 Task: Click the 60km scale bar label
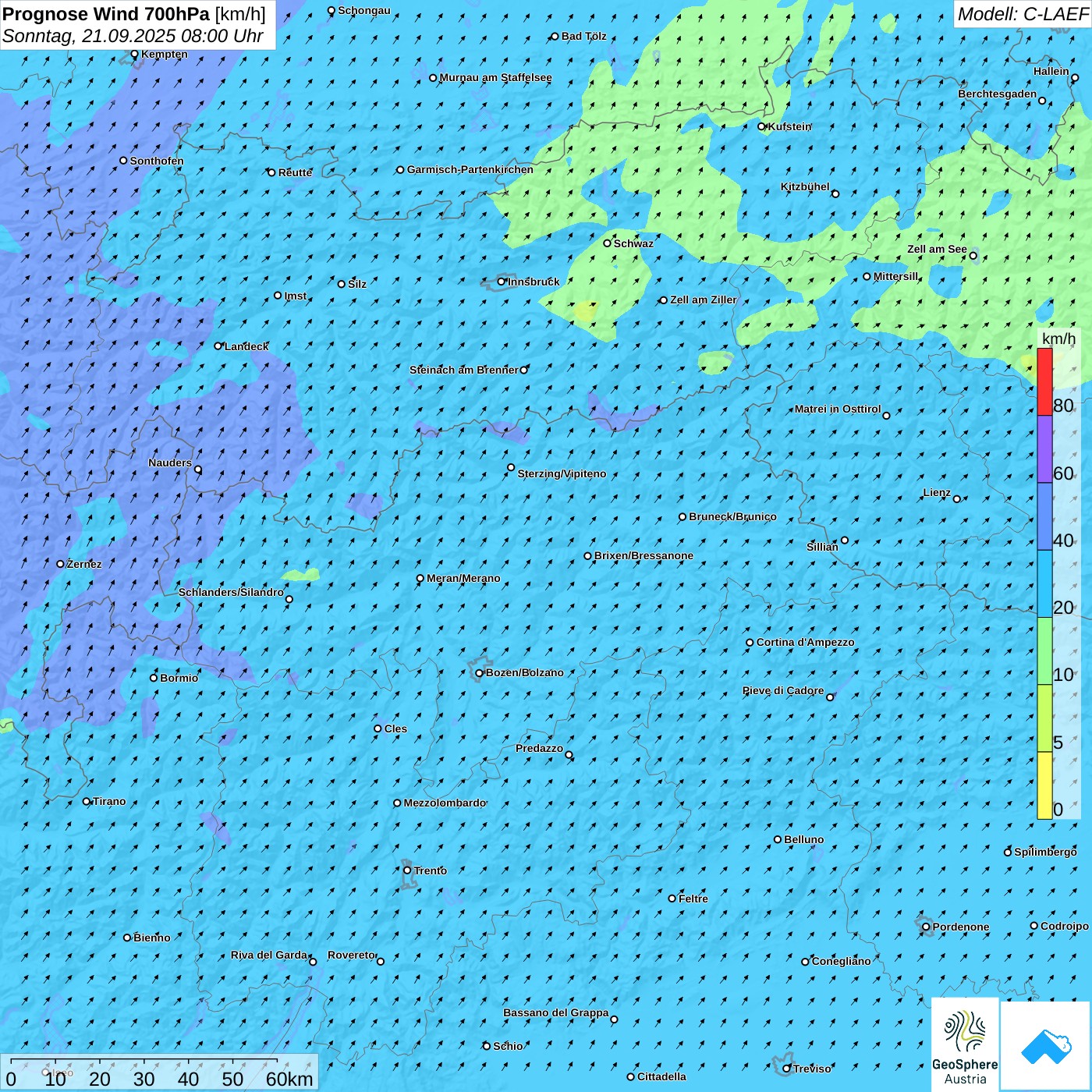(x=289, y=1080)
